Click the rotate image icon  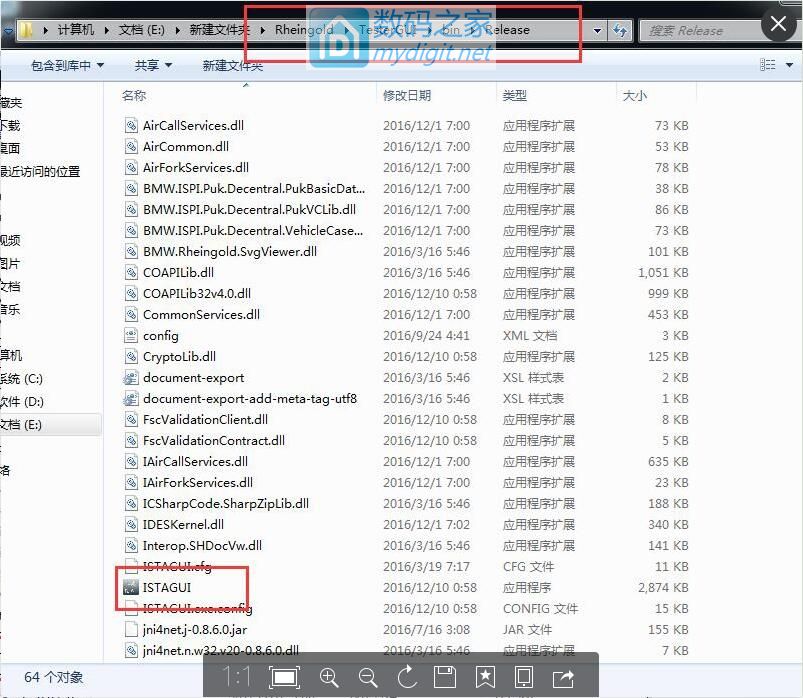(x=407, y=677)
